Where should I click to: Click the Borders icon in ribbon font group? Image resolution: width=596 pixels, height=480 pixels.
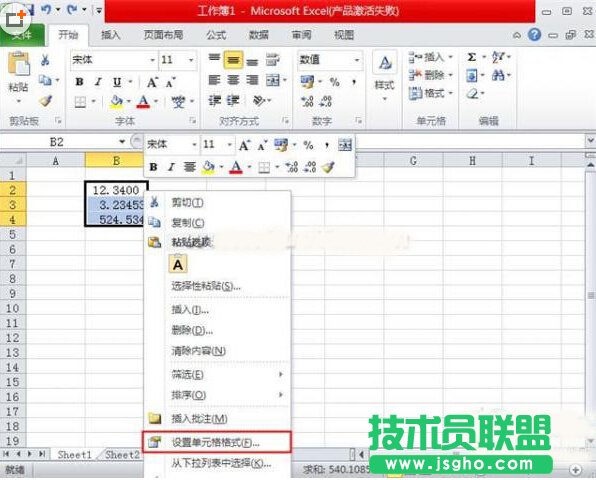pyautogui.click(x=80, y=102)
